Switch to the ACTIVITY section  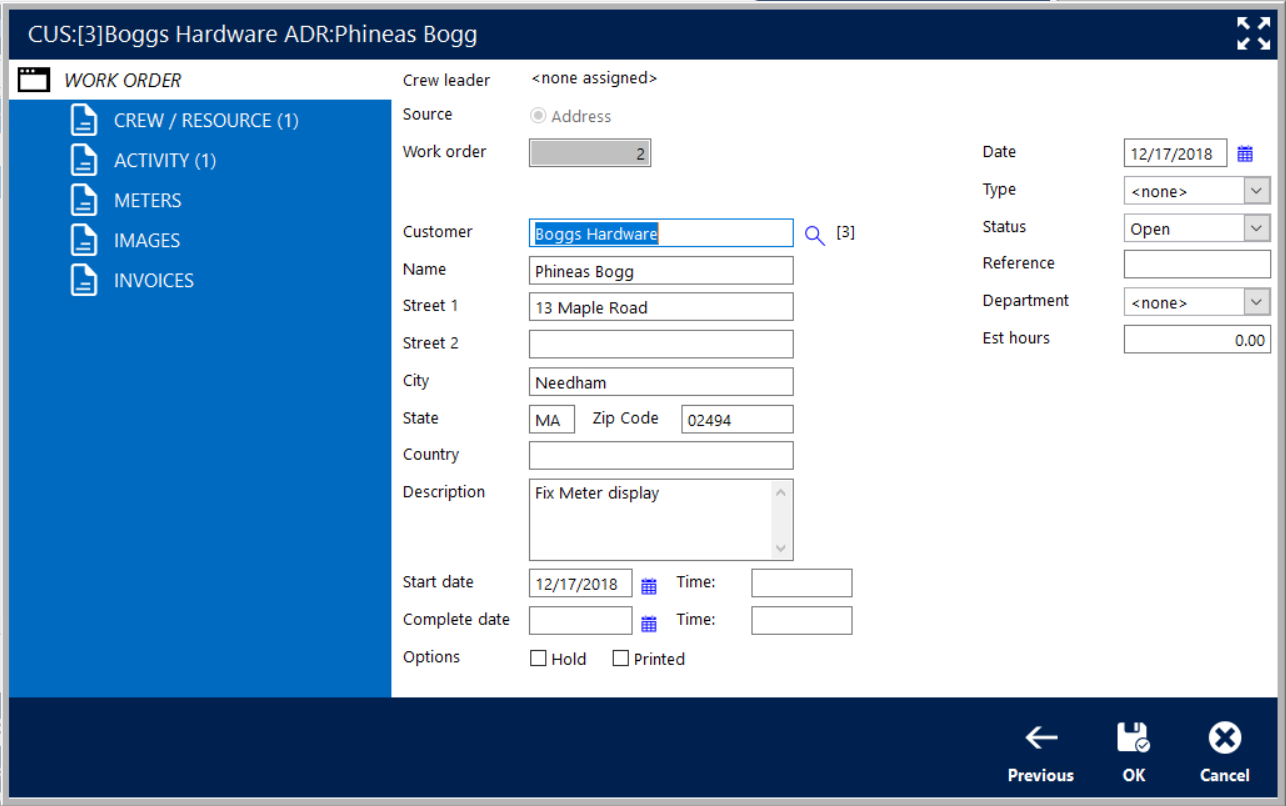point(164,161)
